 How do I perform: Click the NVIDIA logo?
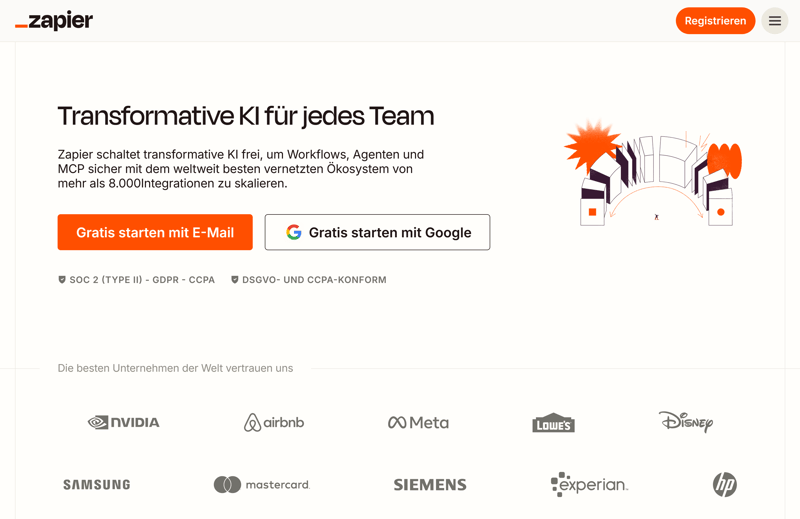coord(124,422)
